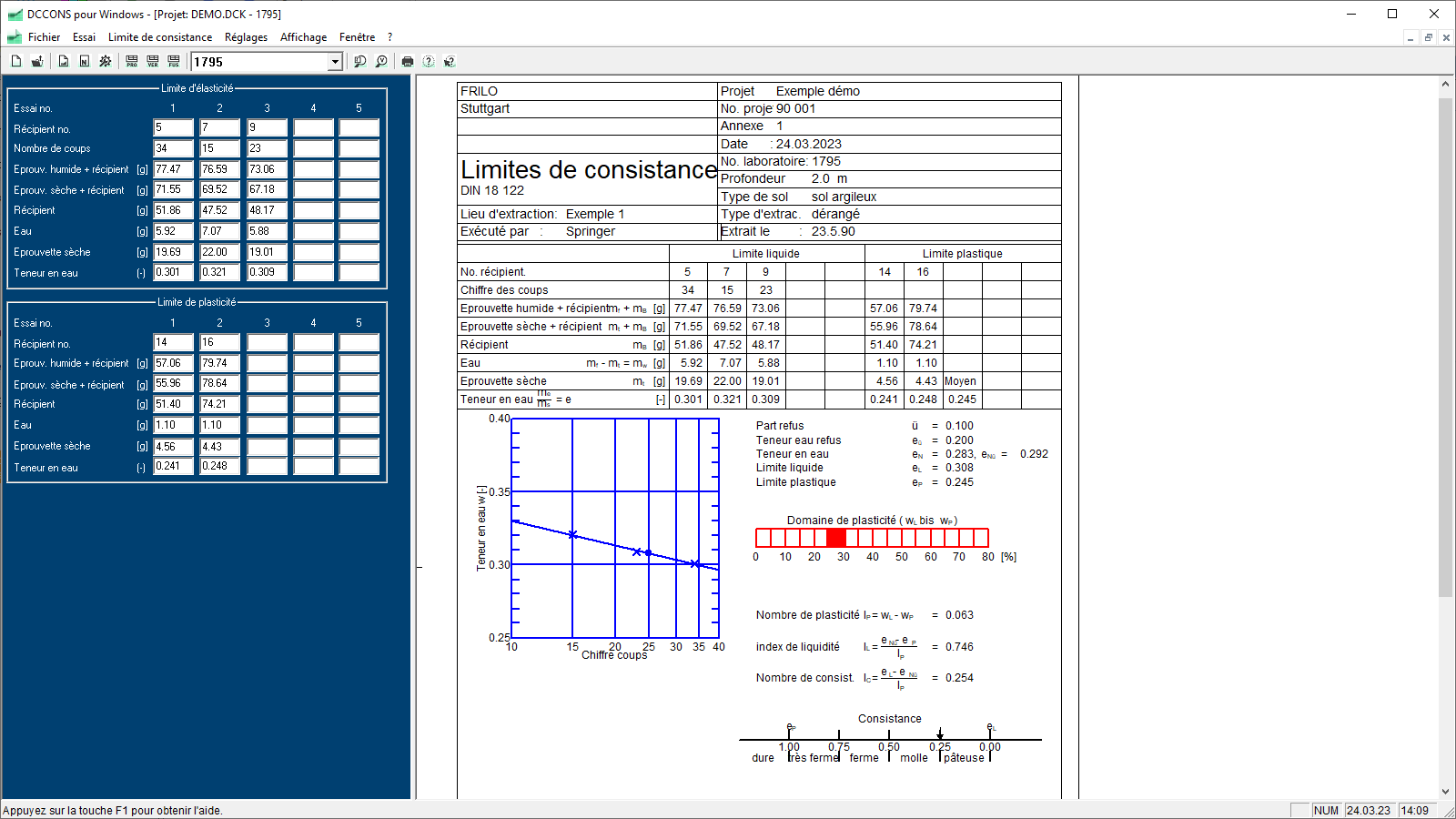Viewport: 1456px width, 819px height.
Task: Click the 'index de liquidité' value 0.746
Action: point(959,647)
